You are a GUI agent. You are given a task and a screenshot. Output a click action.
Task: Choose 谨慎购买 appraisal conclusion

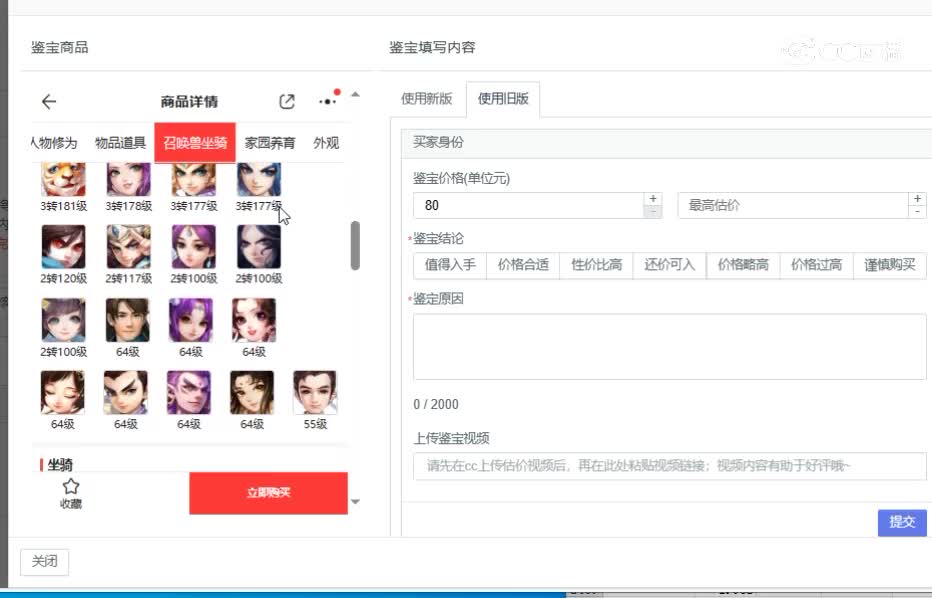pyautogui.click(x=890, y=265)
